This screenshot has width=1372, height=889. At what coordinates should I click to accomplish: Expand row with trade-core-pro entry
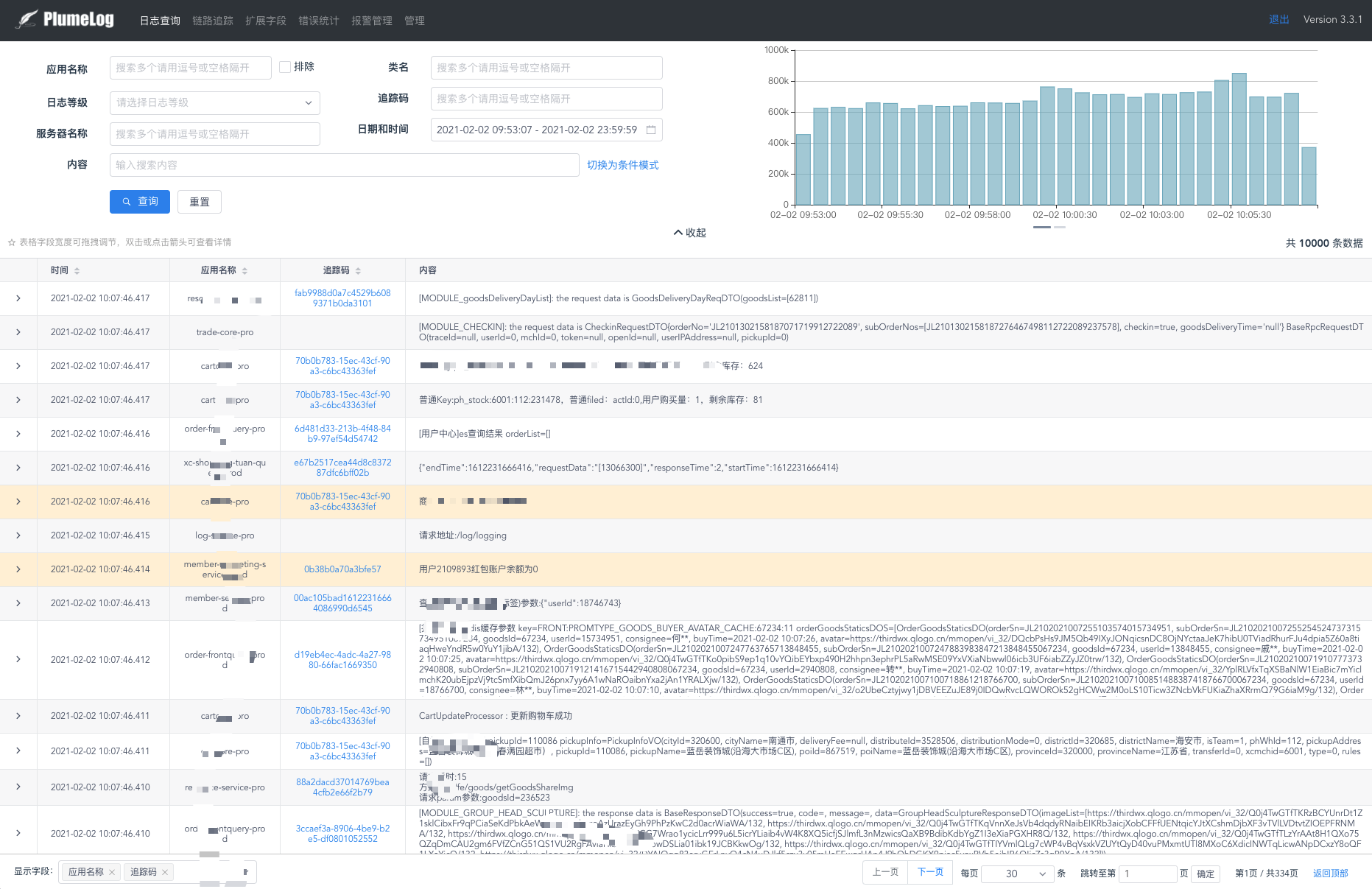pyautogui.click(x=18, y=332)
